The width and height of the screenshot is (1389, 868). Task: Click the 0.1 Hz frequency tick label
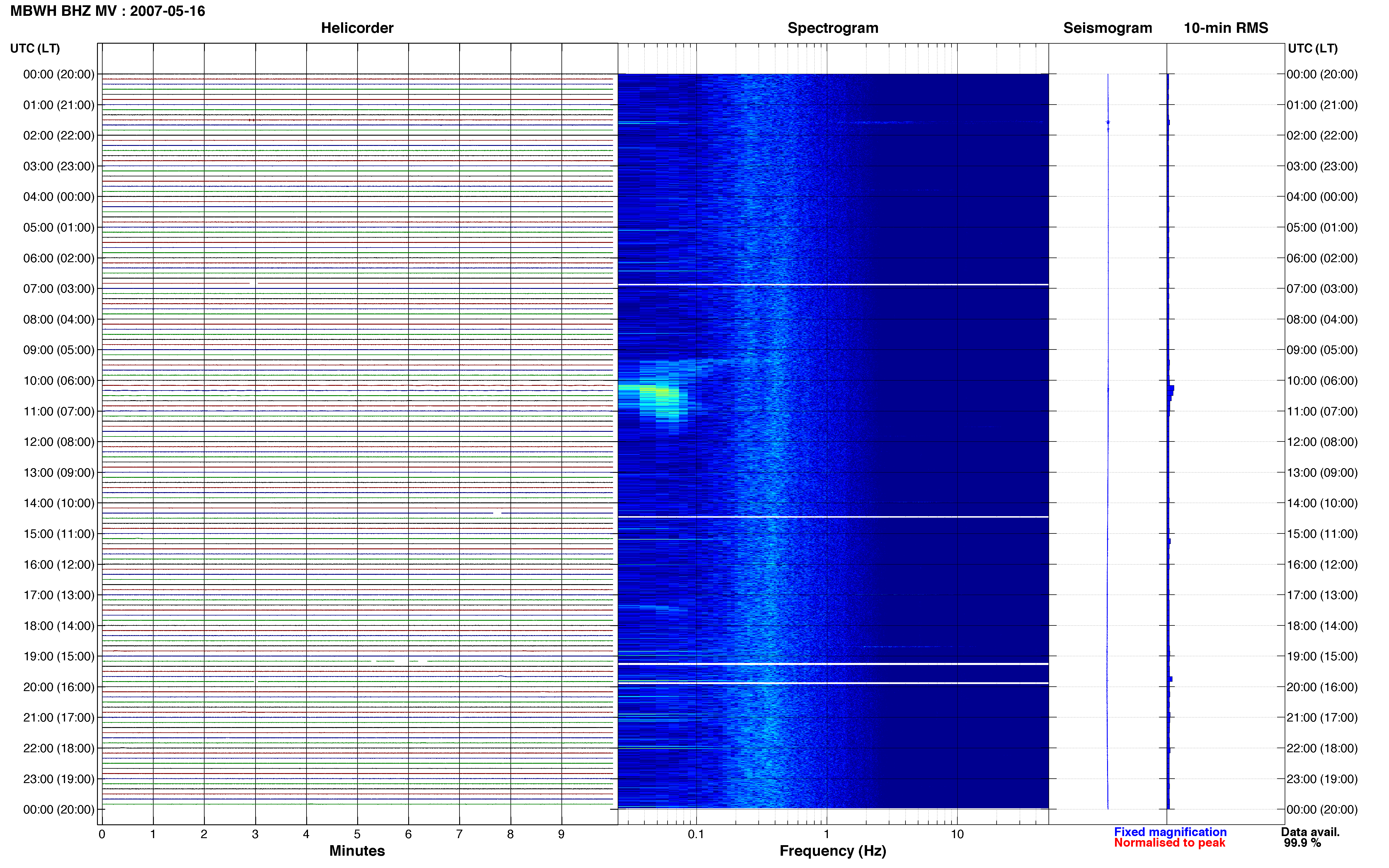click(x=696, y=834)
